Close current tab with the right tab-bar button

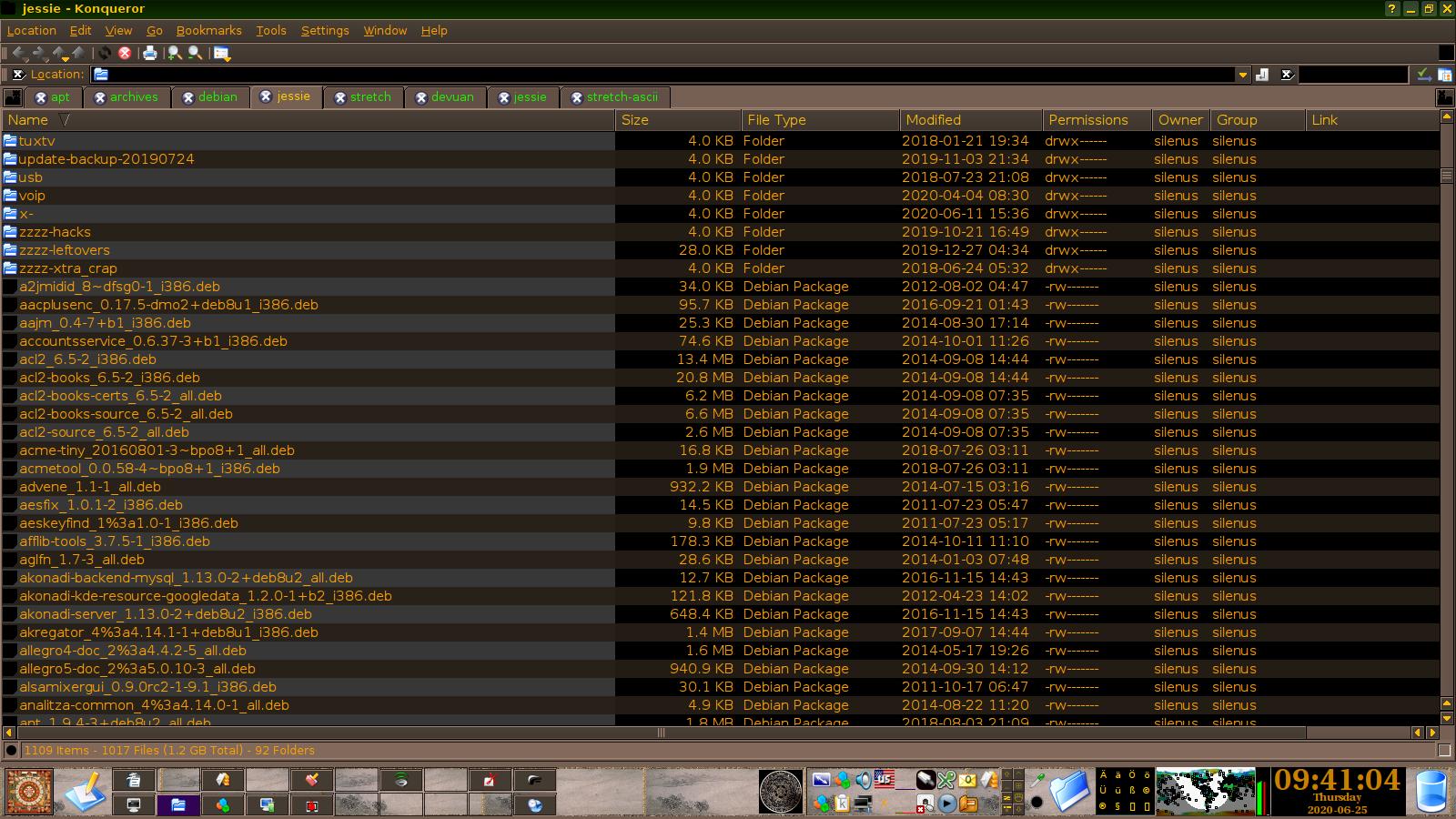1444,97
